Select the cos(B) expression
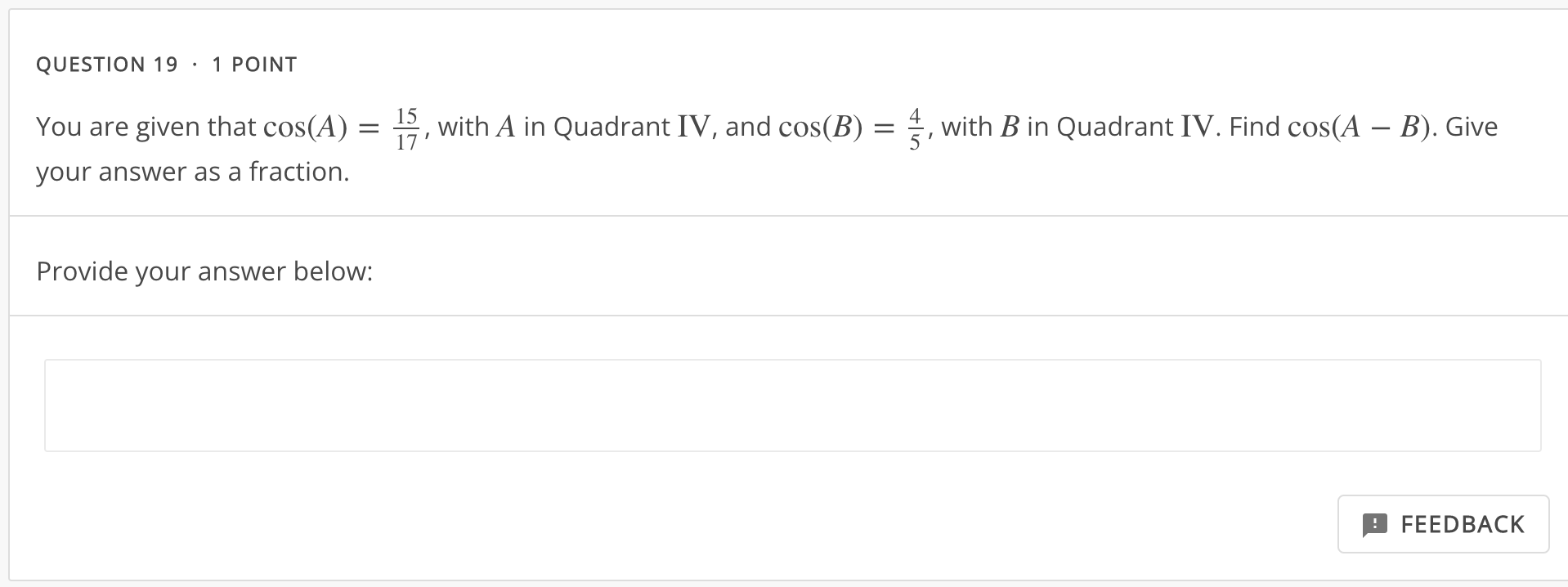Screen dimensions: 1568x587 (820, 127)
